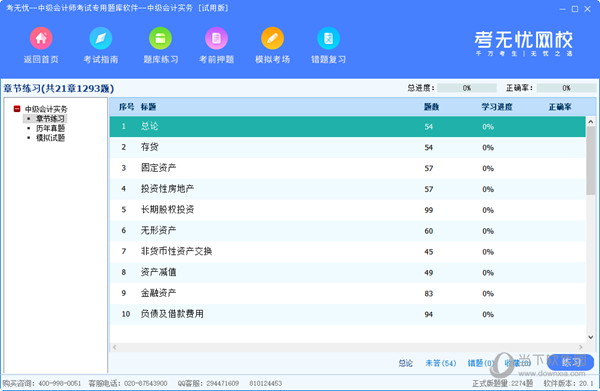This screenshot has width=600, height=391.
Task: Click the 序号 column header
Action: tap(126, 107)
